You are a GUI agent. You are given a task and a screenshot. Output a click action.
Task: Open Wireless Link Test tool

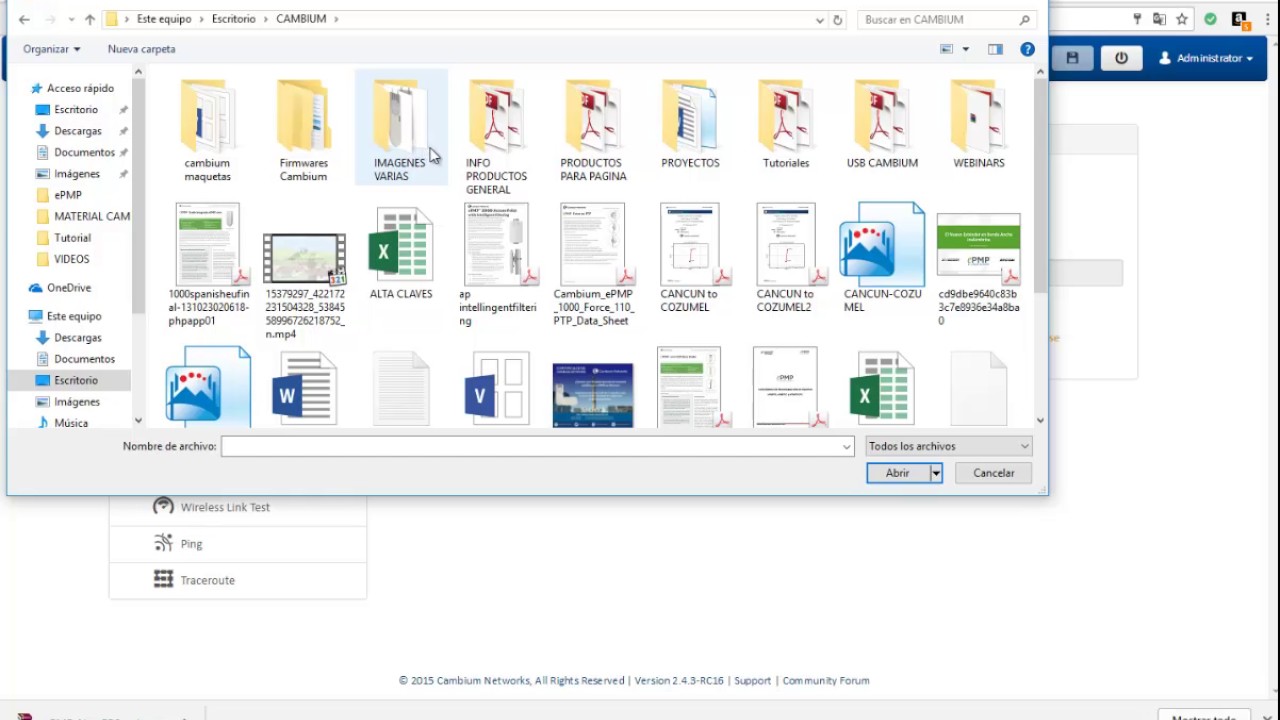coord(225,507)
